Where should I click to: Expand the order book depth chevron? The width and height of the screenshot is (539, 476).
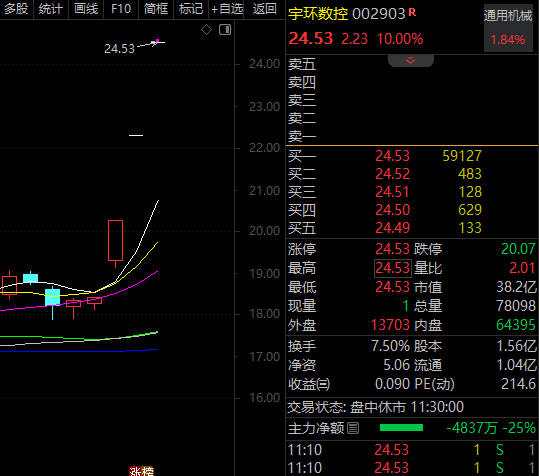(x=410, y=60)
